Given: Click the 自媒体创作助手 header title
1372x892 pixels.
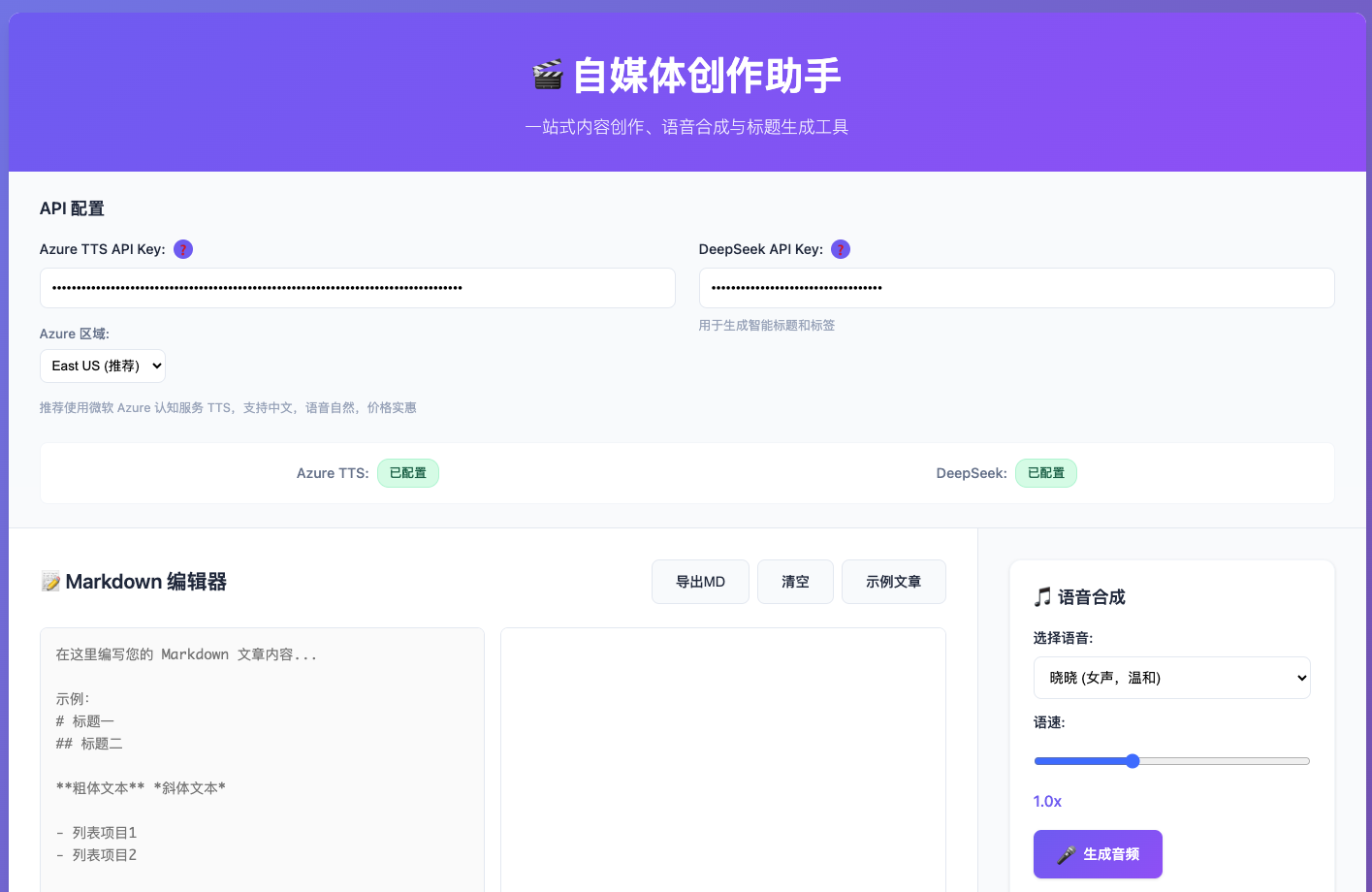Looking at the screenshot, I should tap(706, 76).
